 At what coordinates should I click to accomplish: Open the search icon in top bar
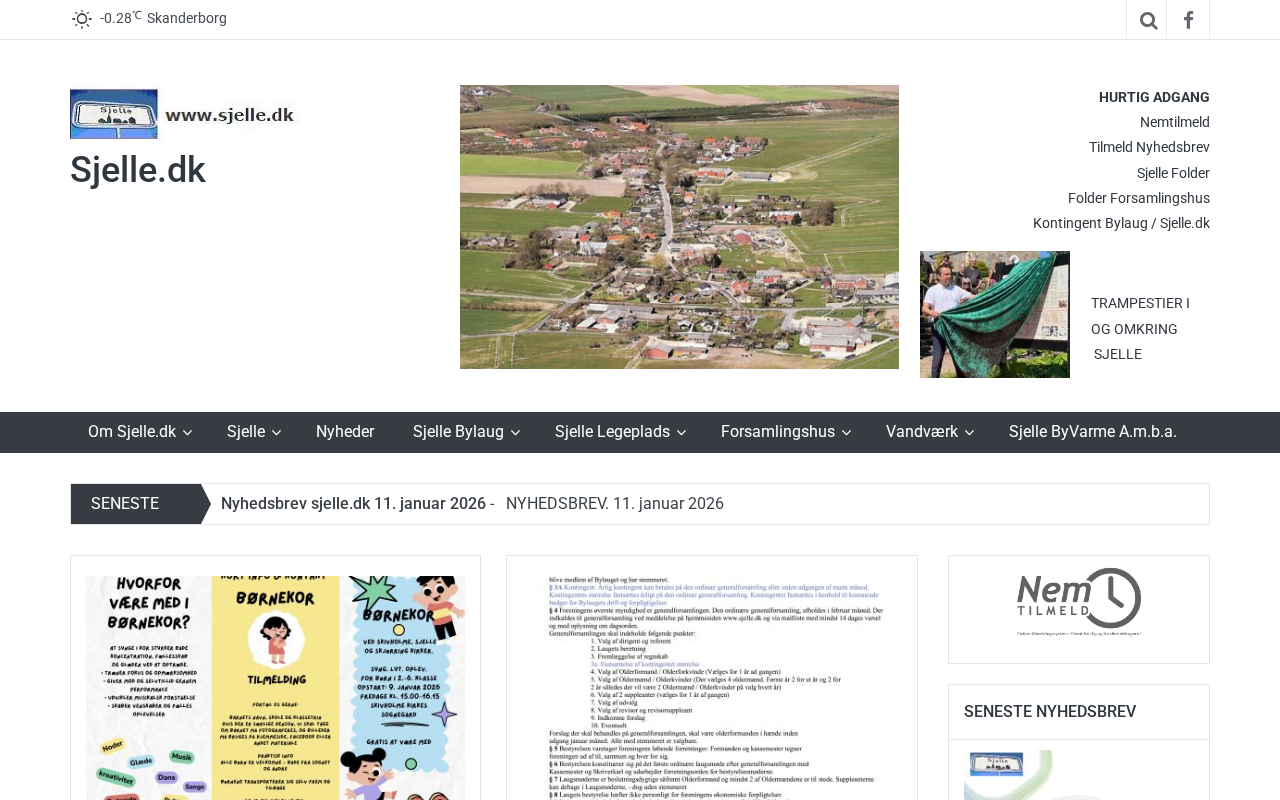pyautogui.click(x=1148, y=20)
